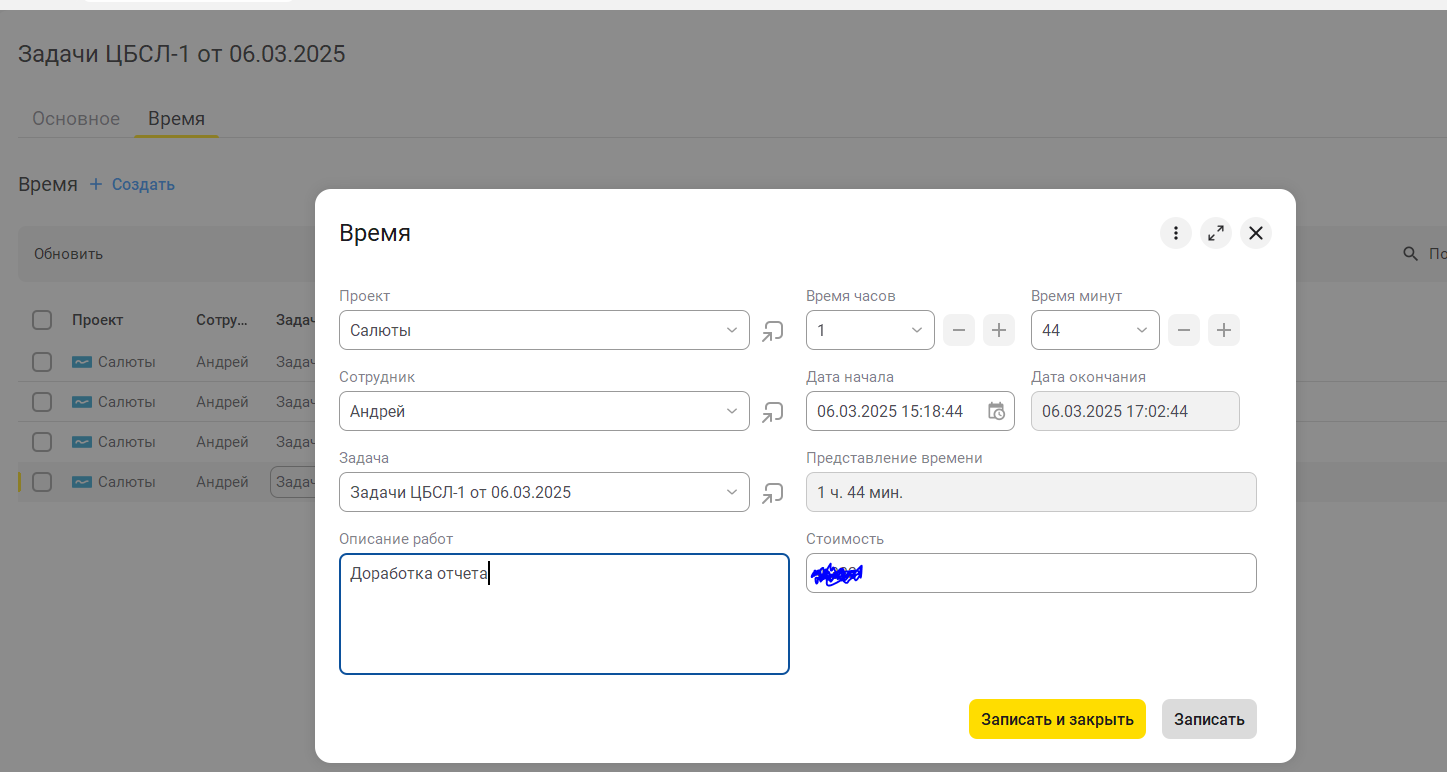
Task: Click the Стоимость input field
Action: (x=1031, y=573)
